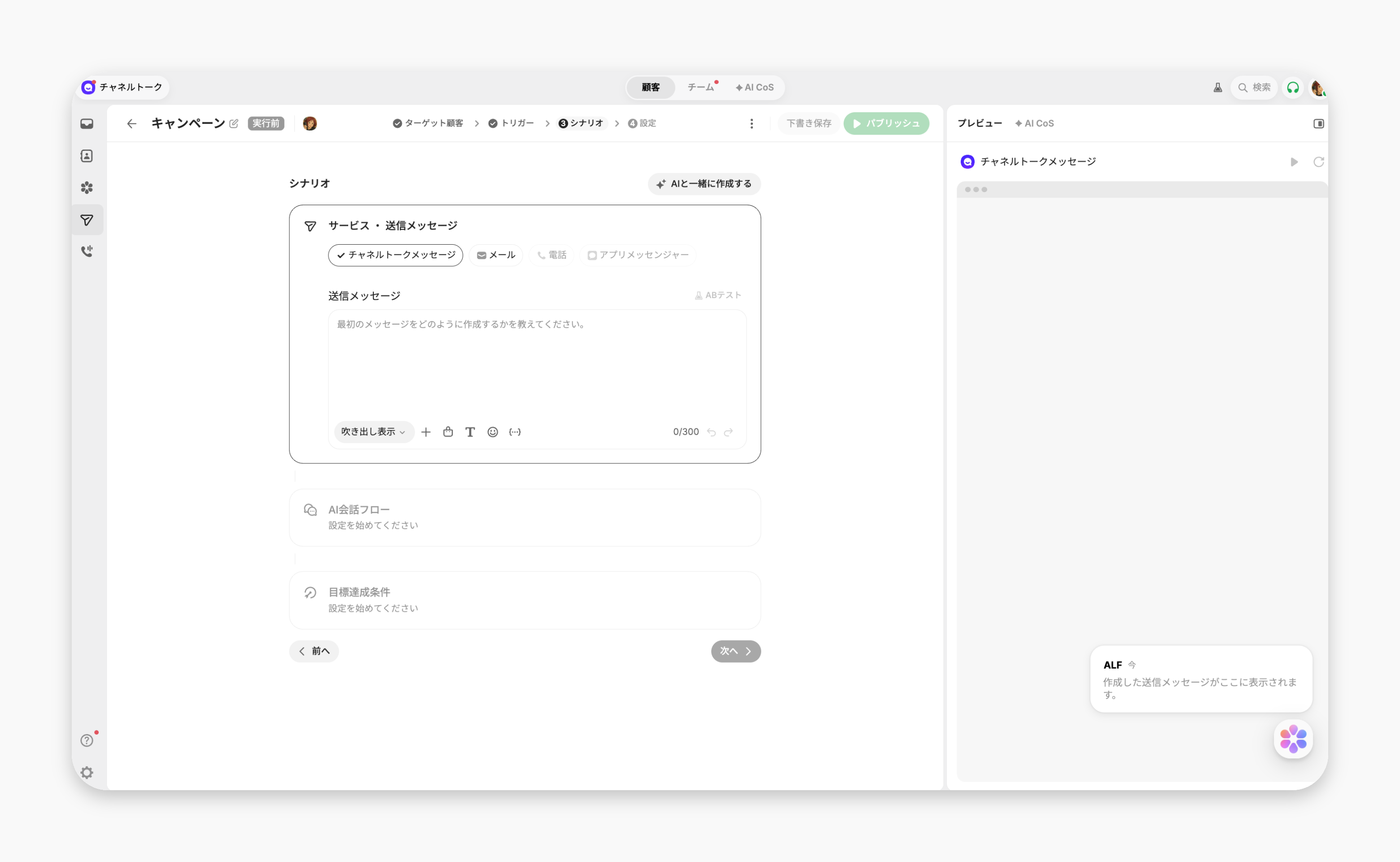Edit the campaign name pencil icon
Screen dimensions: 1400x862
coord(234,124)
